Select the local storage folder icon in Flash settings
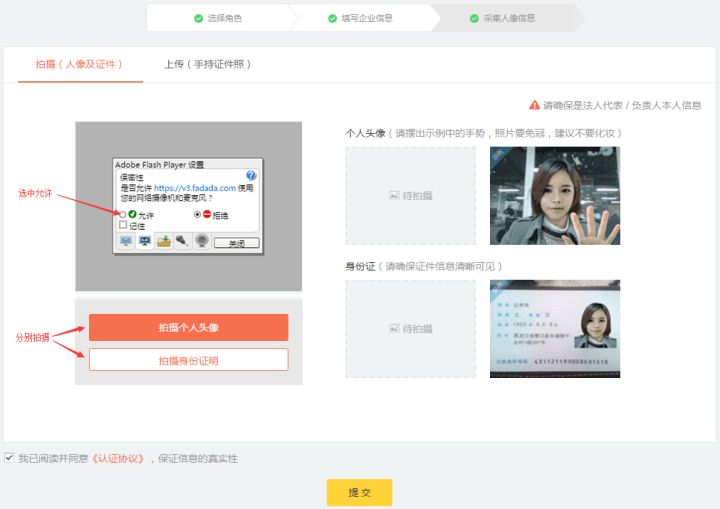The width and height of the screenshot is (720, 509). [x=163, y=241]
